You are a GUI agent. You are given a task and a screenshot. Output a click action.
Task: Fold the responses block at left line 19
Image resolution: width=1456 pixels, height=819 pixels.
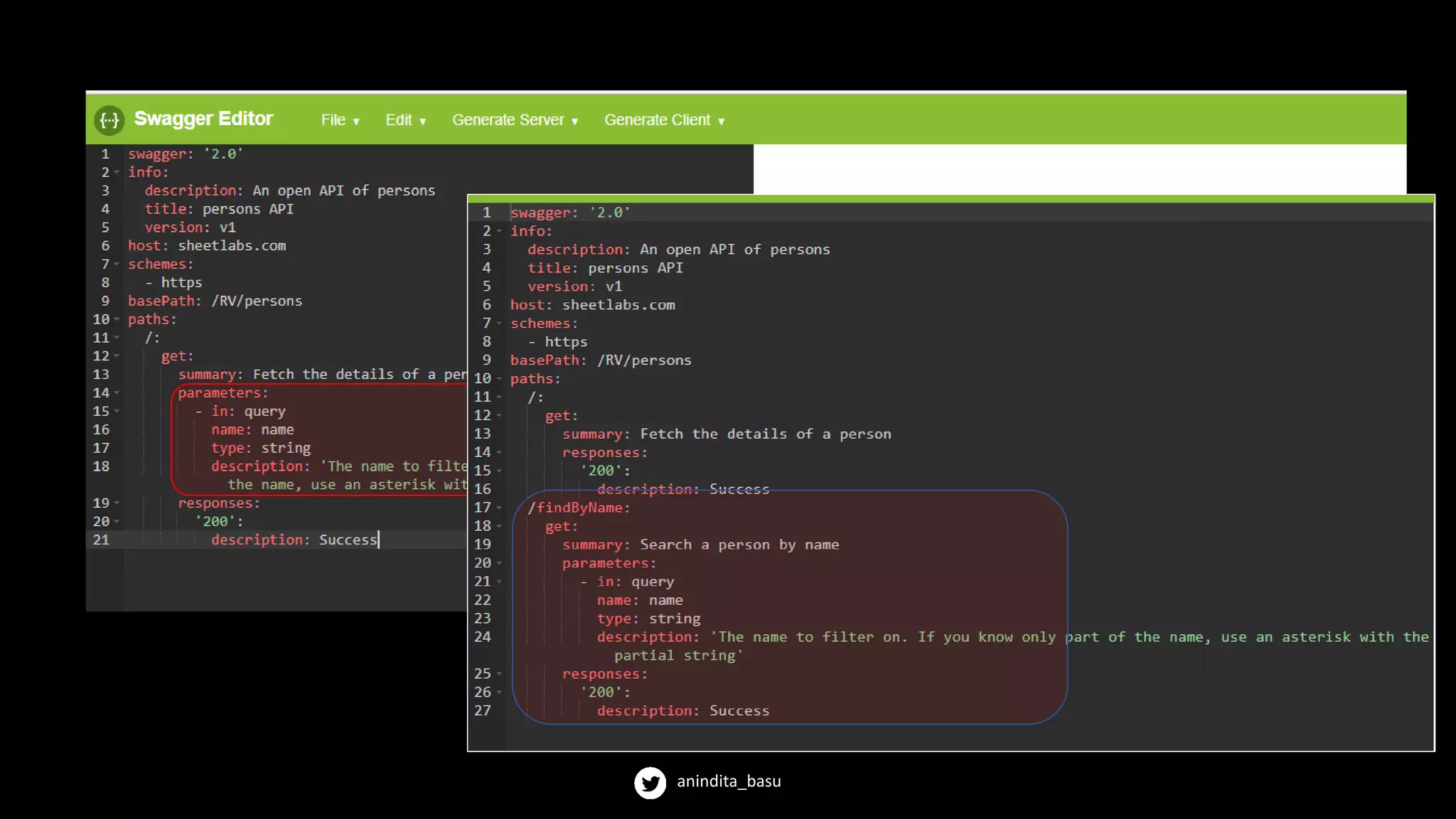click(x=117, y=503)
